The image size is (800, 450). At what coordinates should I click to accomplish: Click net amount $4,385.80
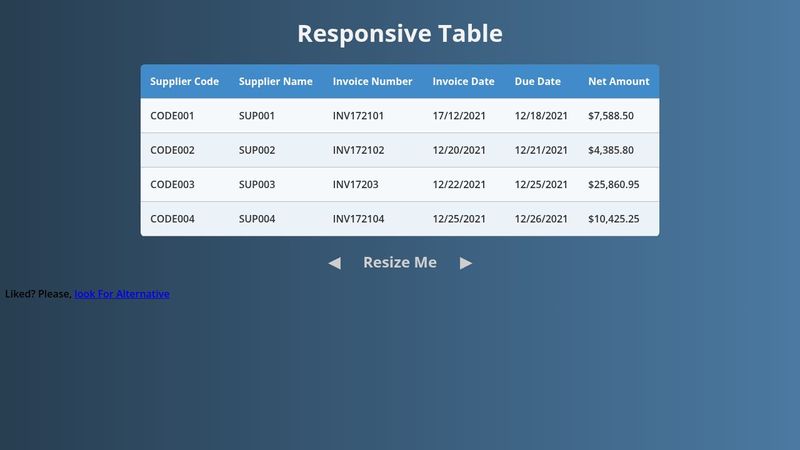click(611, 150)
